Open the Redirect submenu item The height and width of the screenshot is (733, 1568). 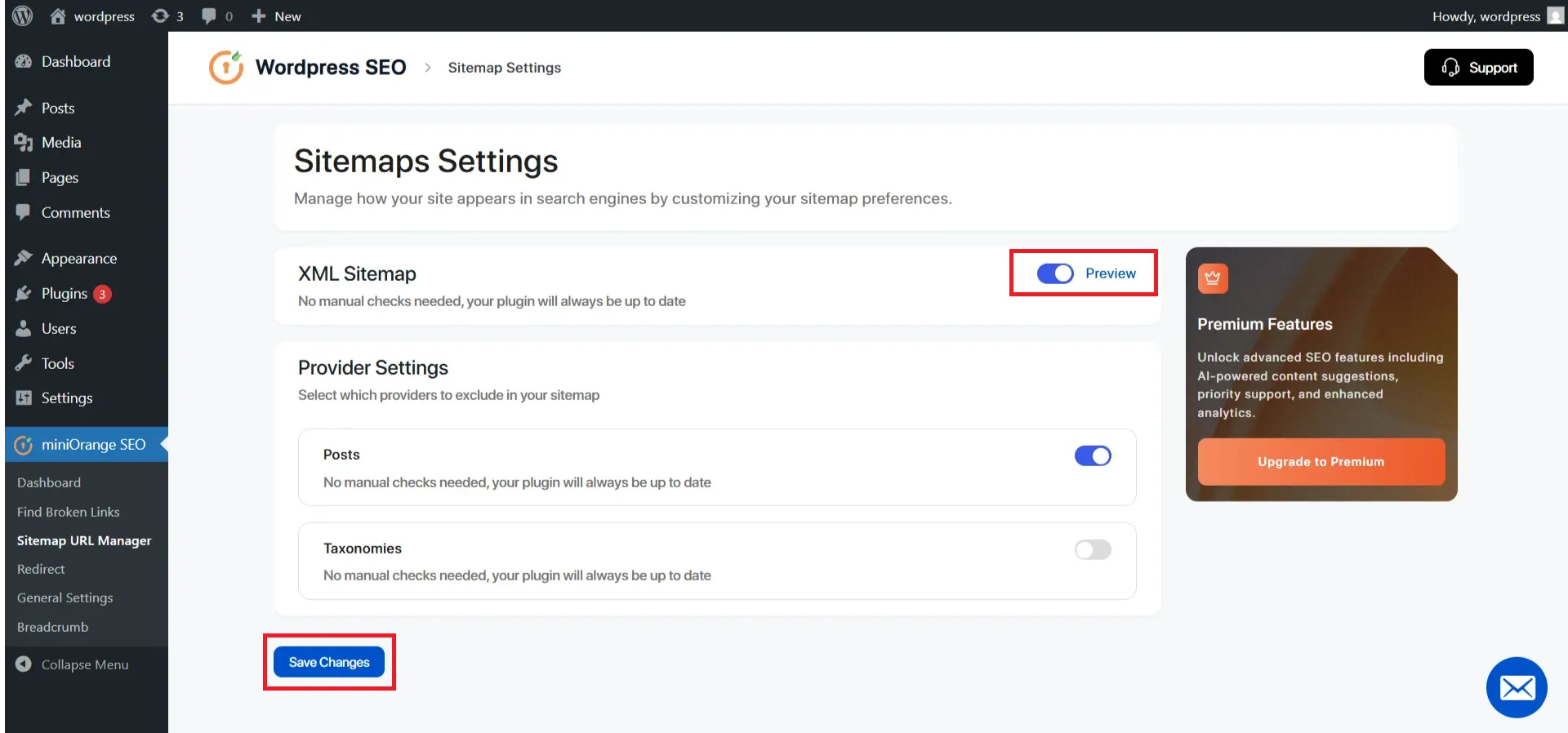[41, 569]
